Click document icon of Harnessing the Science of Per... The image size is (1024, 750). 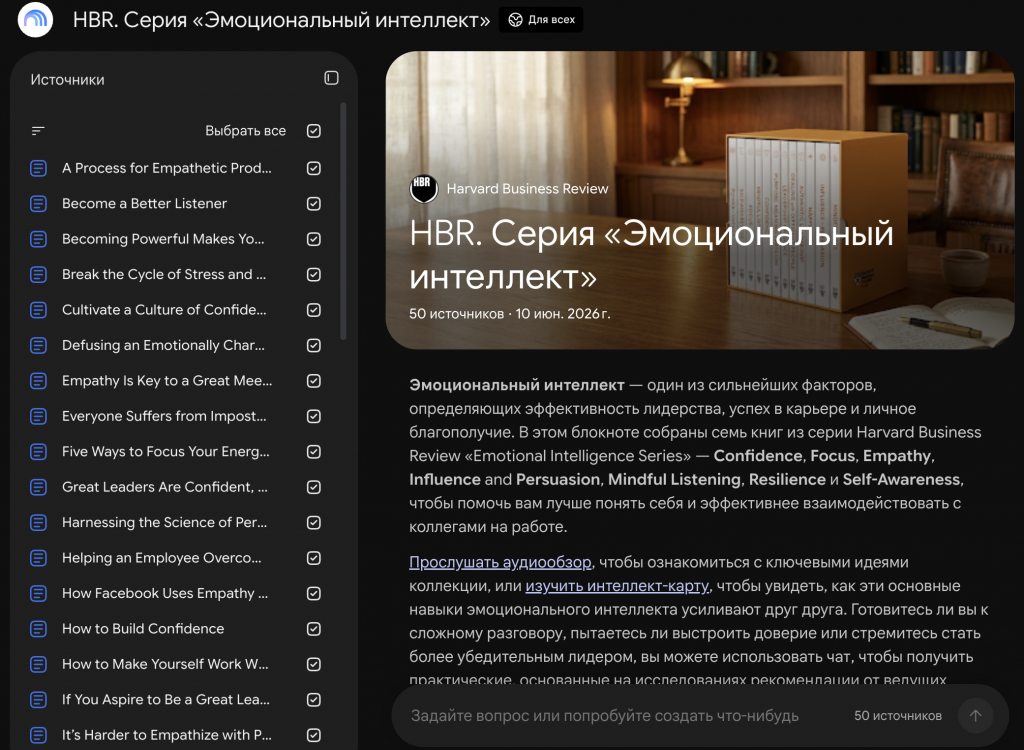click(x=39, y=522)
